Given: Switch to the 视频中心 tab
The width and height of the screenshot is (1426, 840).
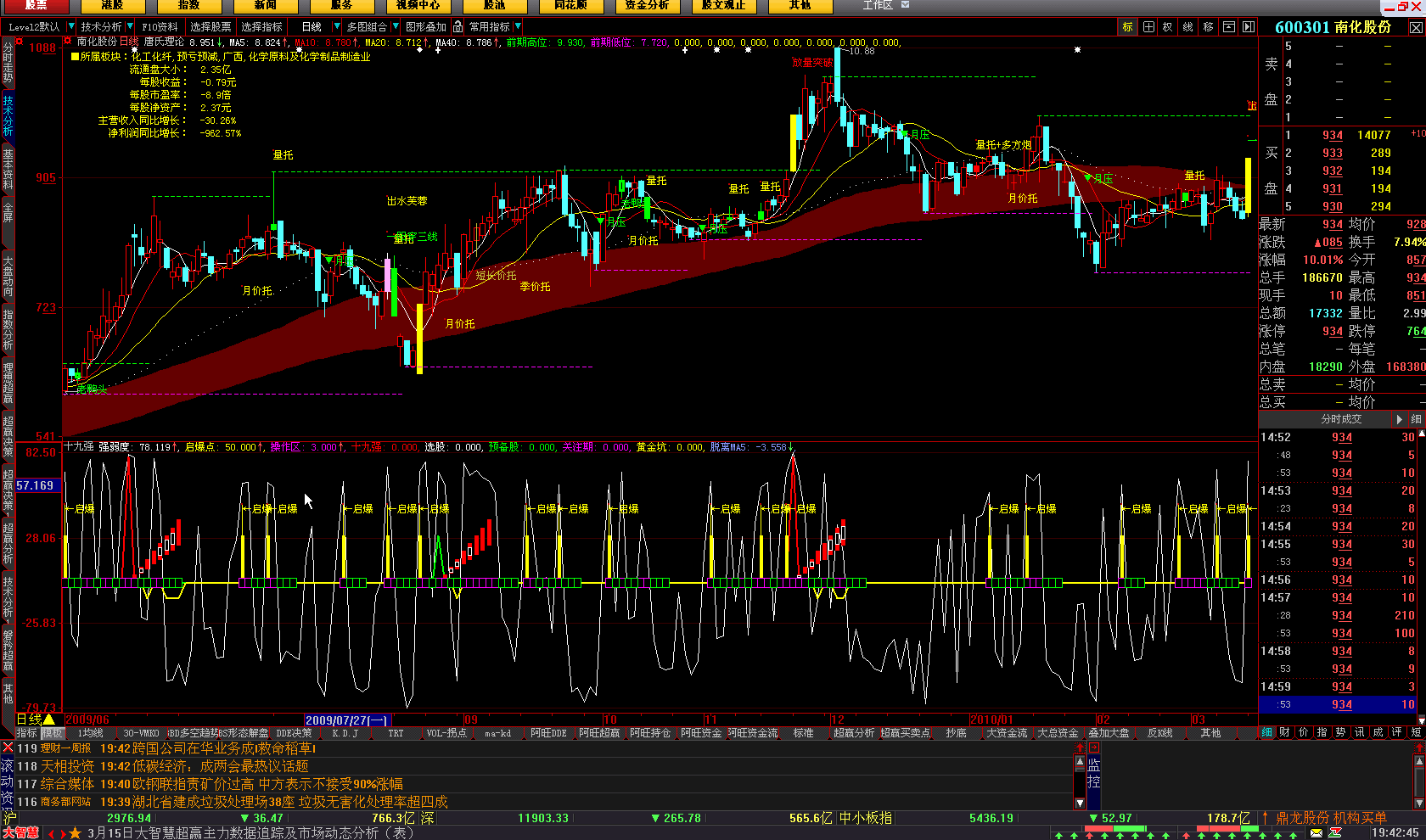Looking at the screenshot, I should [x=418, y=5].
